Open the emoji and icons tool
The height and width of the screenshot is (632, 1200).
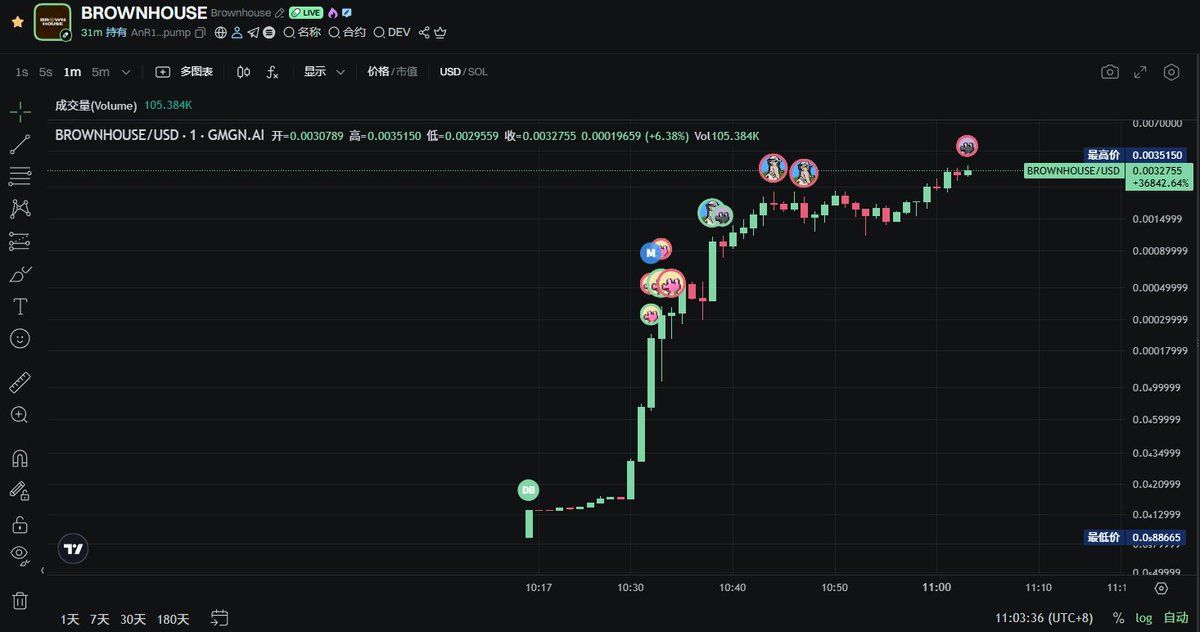point(20,339)
